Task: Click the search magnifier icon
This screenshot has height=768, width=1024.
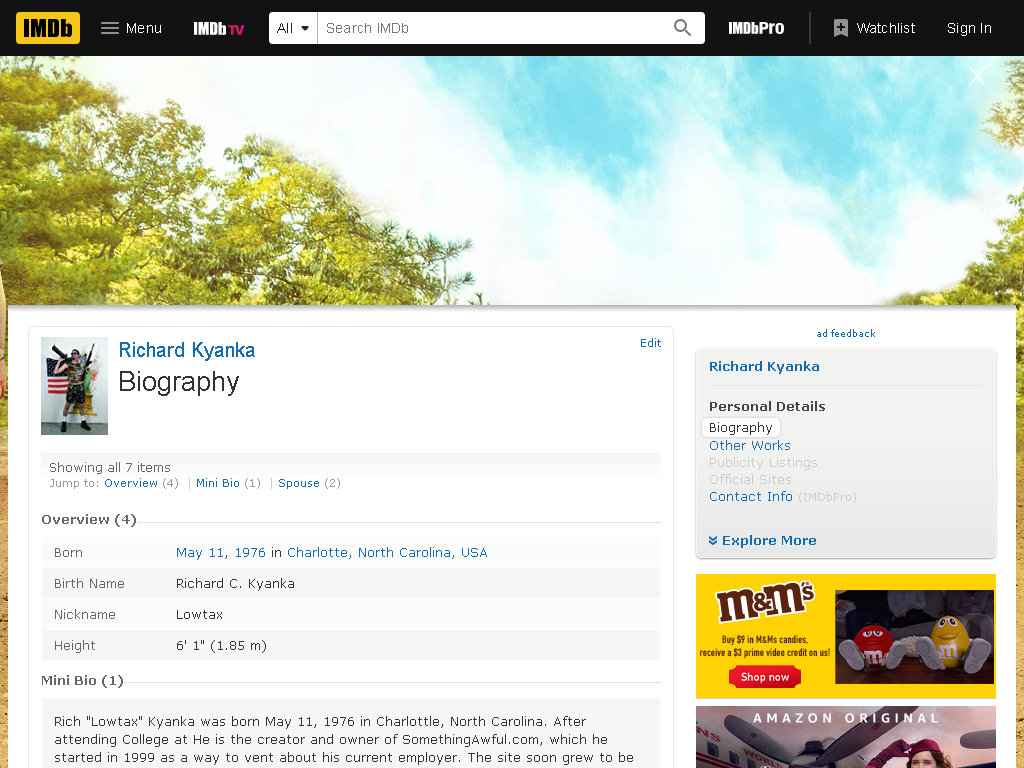Action: click(682, 27)
